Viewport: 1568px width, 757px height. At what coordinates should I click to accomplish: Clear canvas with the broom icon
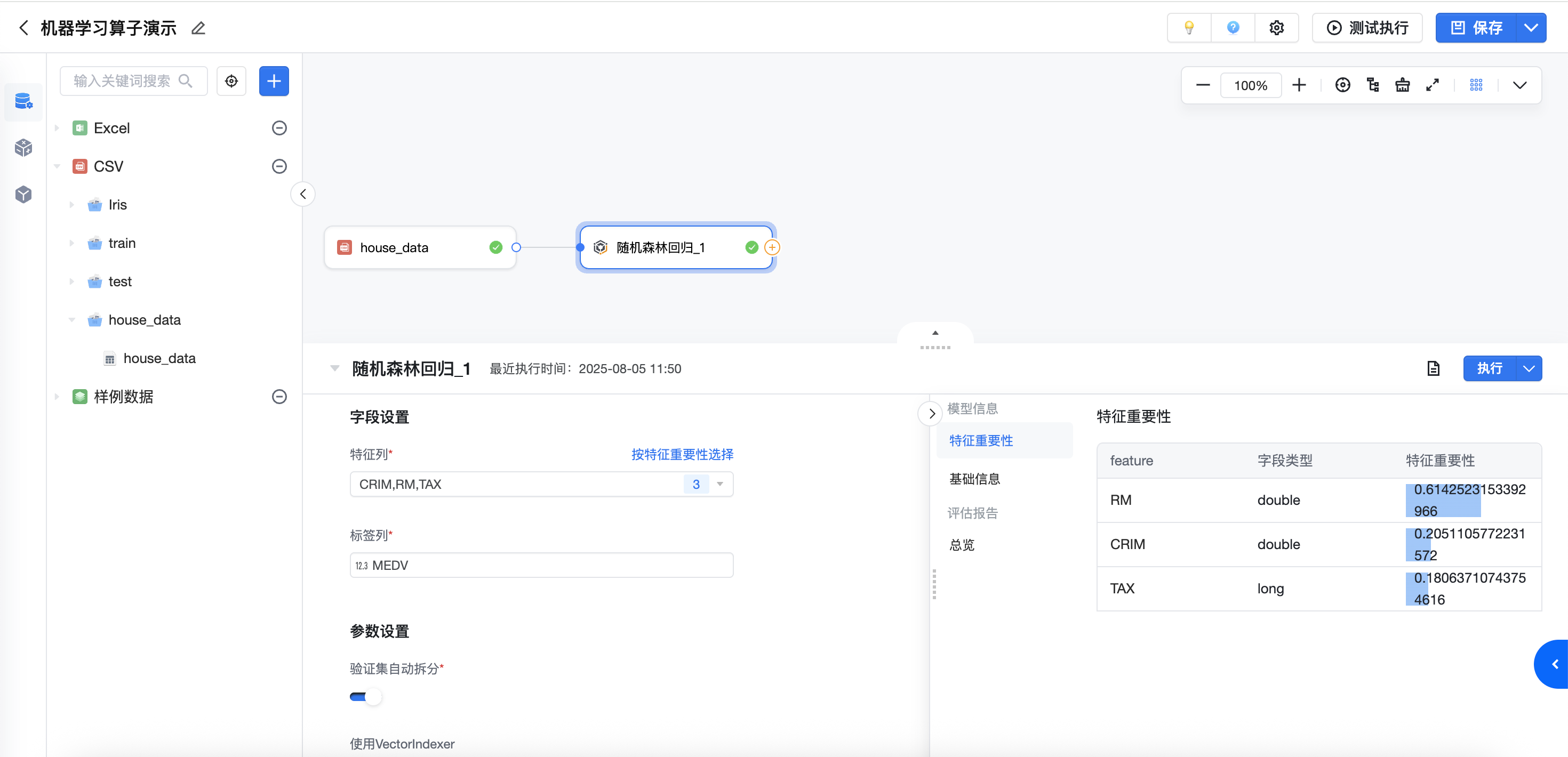1403,85
